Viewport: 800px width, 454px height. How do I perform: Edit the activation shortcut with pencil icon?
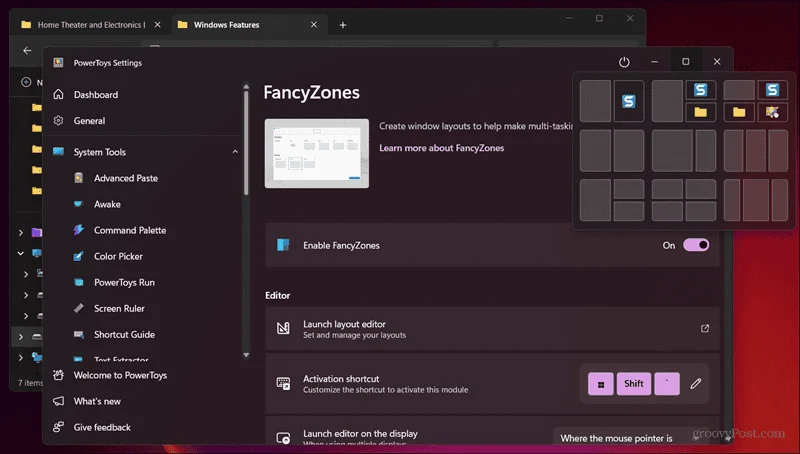[x=695, y=384]
